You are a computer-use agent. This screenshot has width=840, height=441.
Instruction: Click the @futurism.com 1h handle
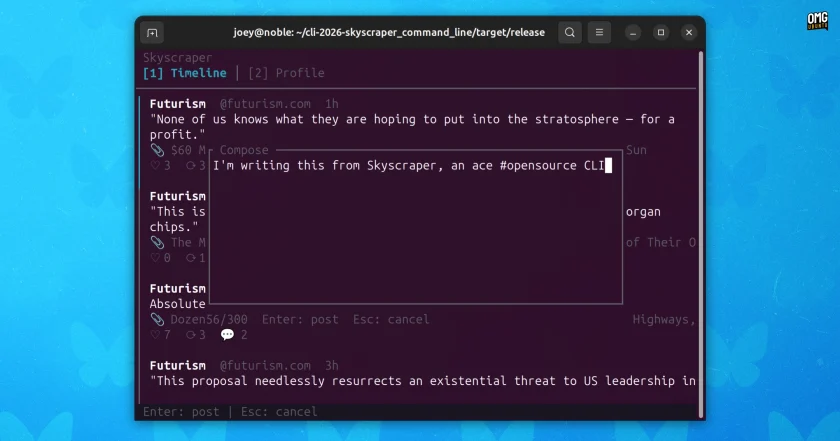(265, 104)
